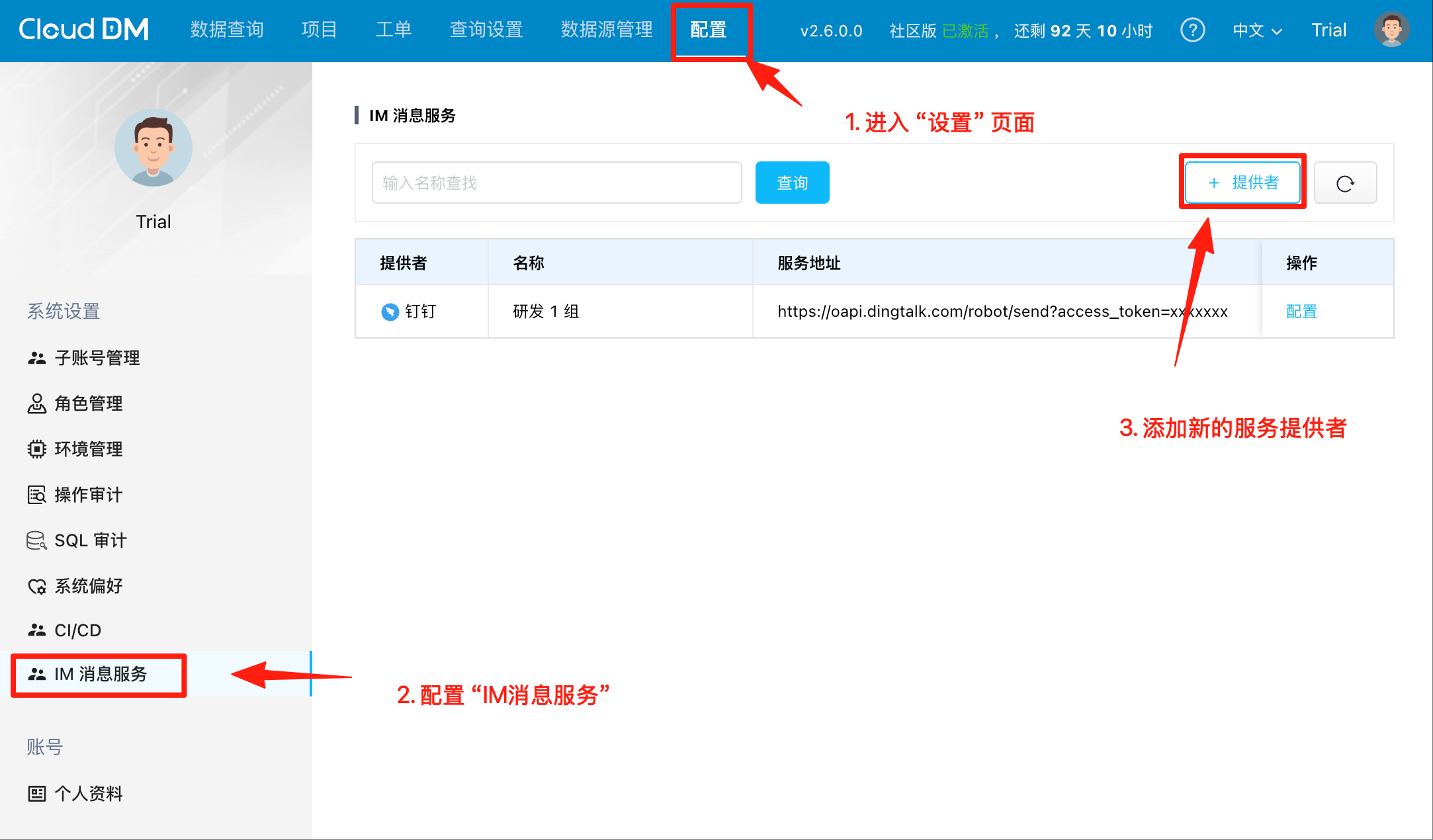Open CI/CD sidebar item
This screenshot has height=840, width=1433.
click(x=77, y=630)
